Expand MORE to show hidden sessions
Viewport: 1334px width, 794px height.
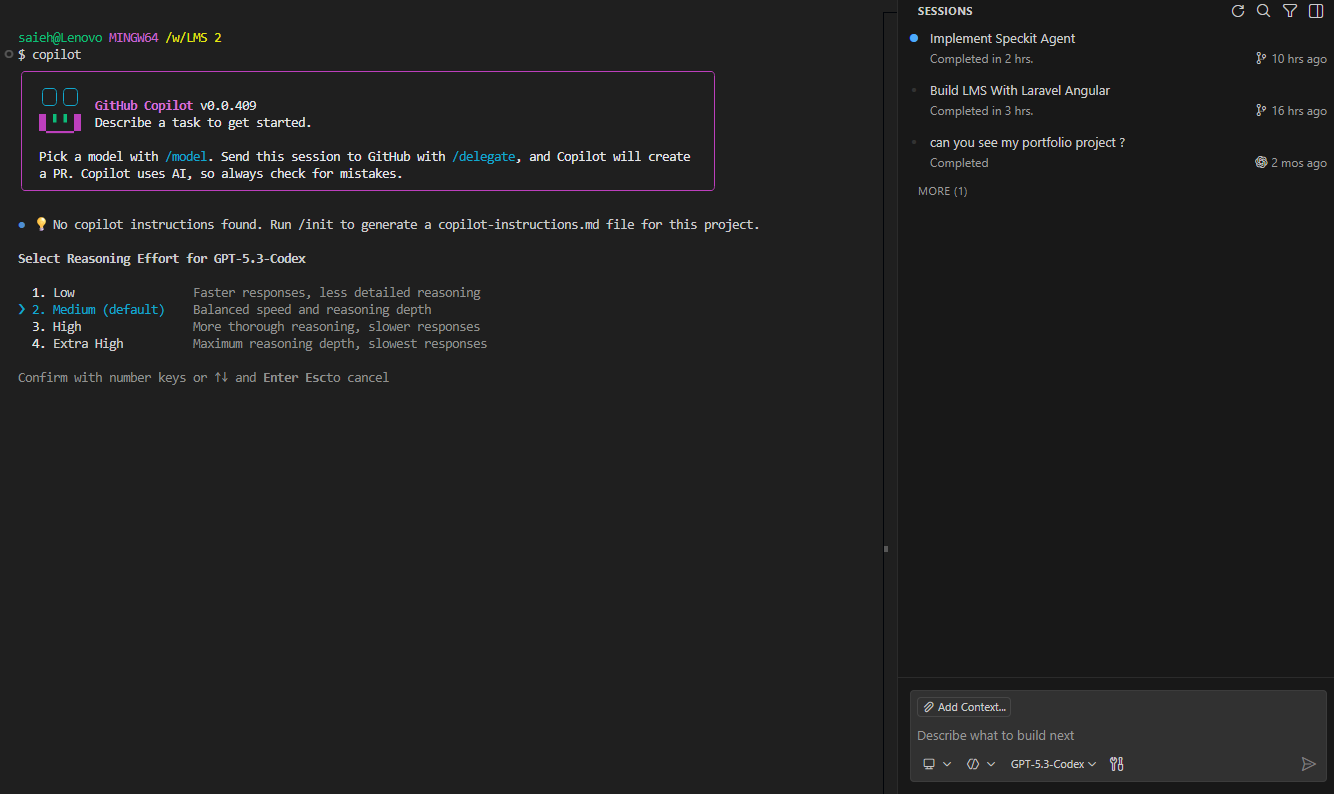[x=942, y=190]
